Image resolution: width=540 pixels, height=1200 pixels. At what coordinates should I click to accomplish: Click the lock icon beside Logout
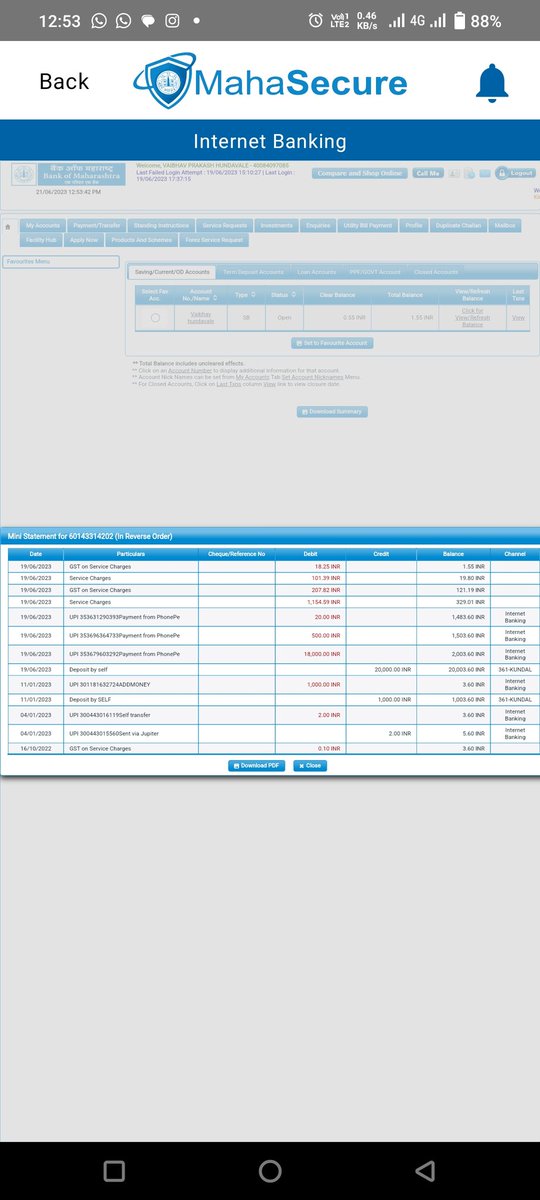[x=501, y=173]
